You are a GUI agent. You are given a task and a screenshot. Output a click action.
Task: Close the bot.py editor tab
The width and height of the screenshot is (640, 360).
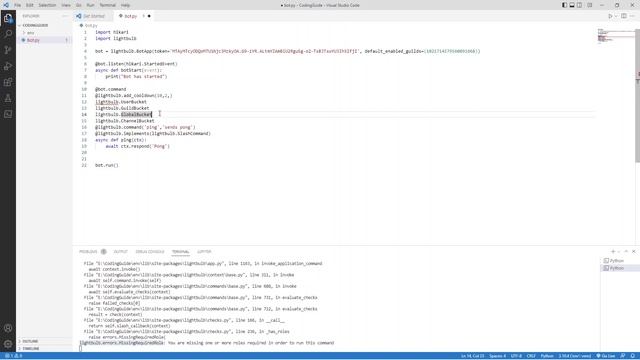coord(149,16)
